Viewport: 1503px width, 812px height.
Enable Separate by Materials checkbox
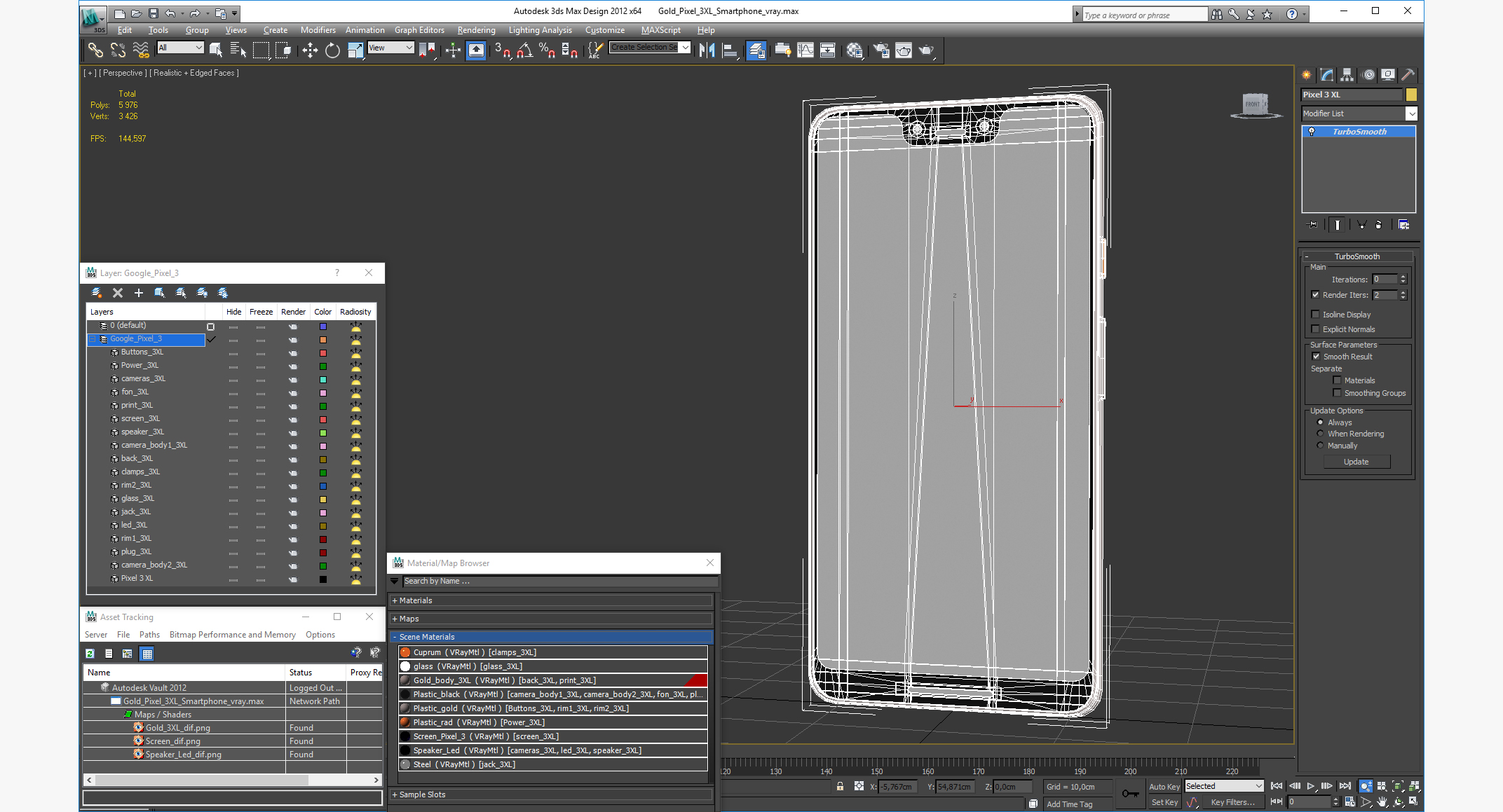1337,380
